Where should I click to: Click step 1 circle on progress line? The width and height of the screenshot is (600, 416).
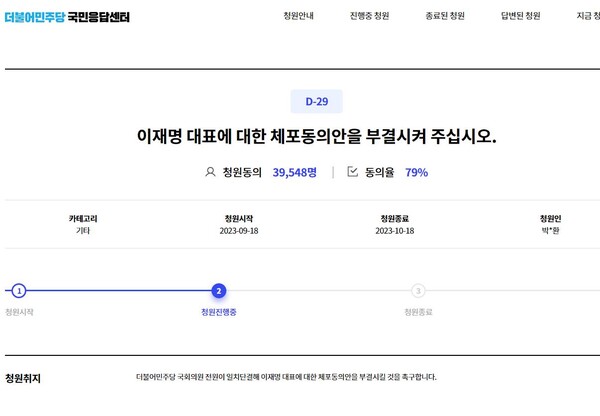(19, 291)
